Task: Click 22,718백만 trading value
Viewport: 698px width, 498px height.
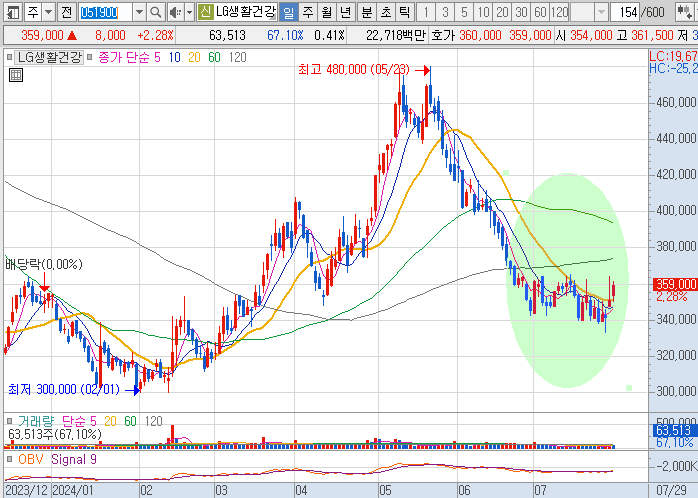Action: tap(395, 35)
